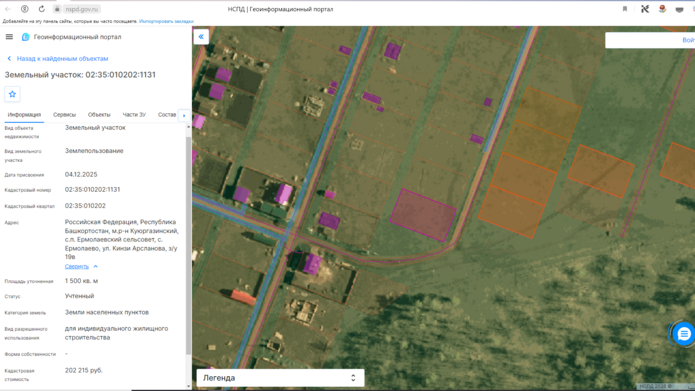Click the Войти login button

coord(688,40)
